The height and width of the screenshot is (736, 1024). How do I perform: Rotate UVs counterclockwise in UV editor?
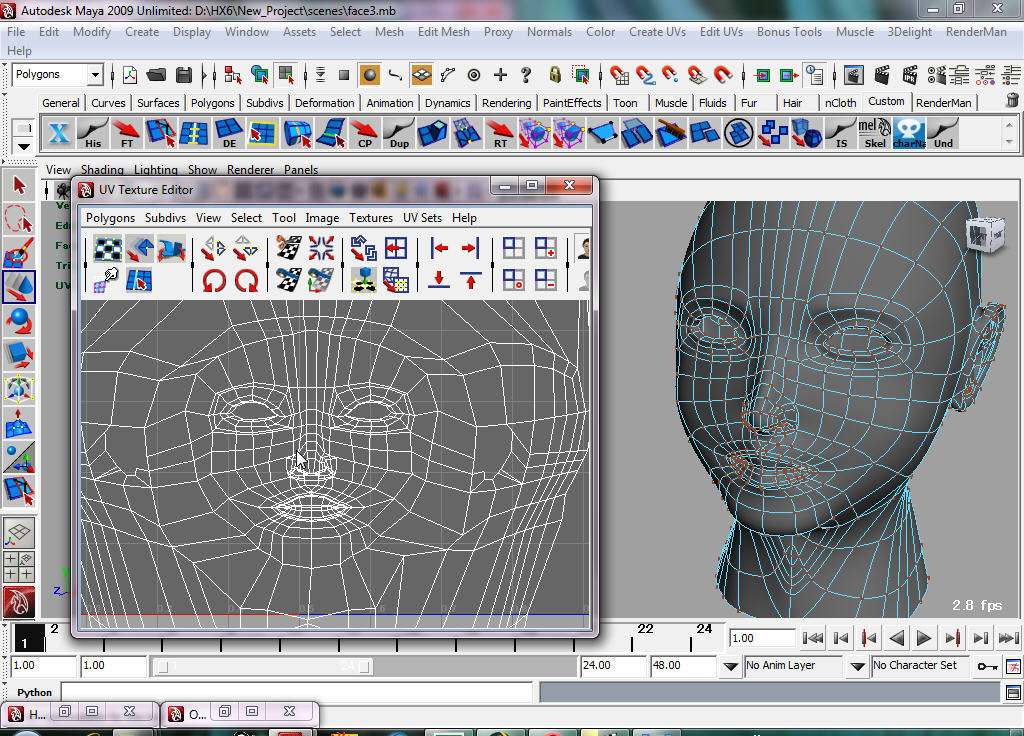pos(214,281)
